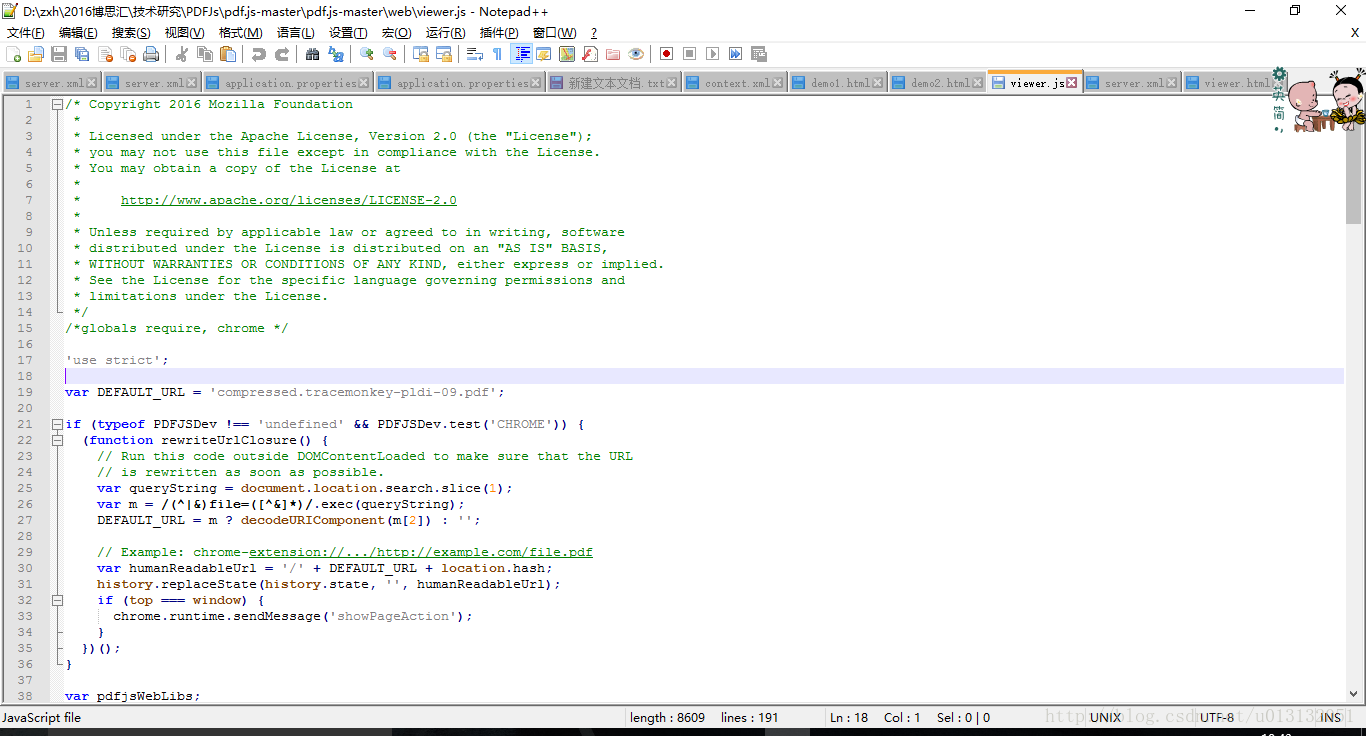Collapse fold marker at line 32

point(57,600)
